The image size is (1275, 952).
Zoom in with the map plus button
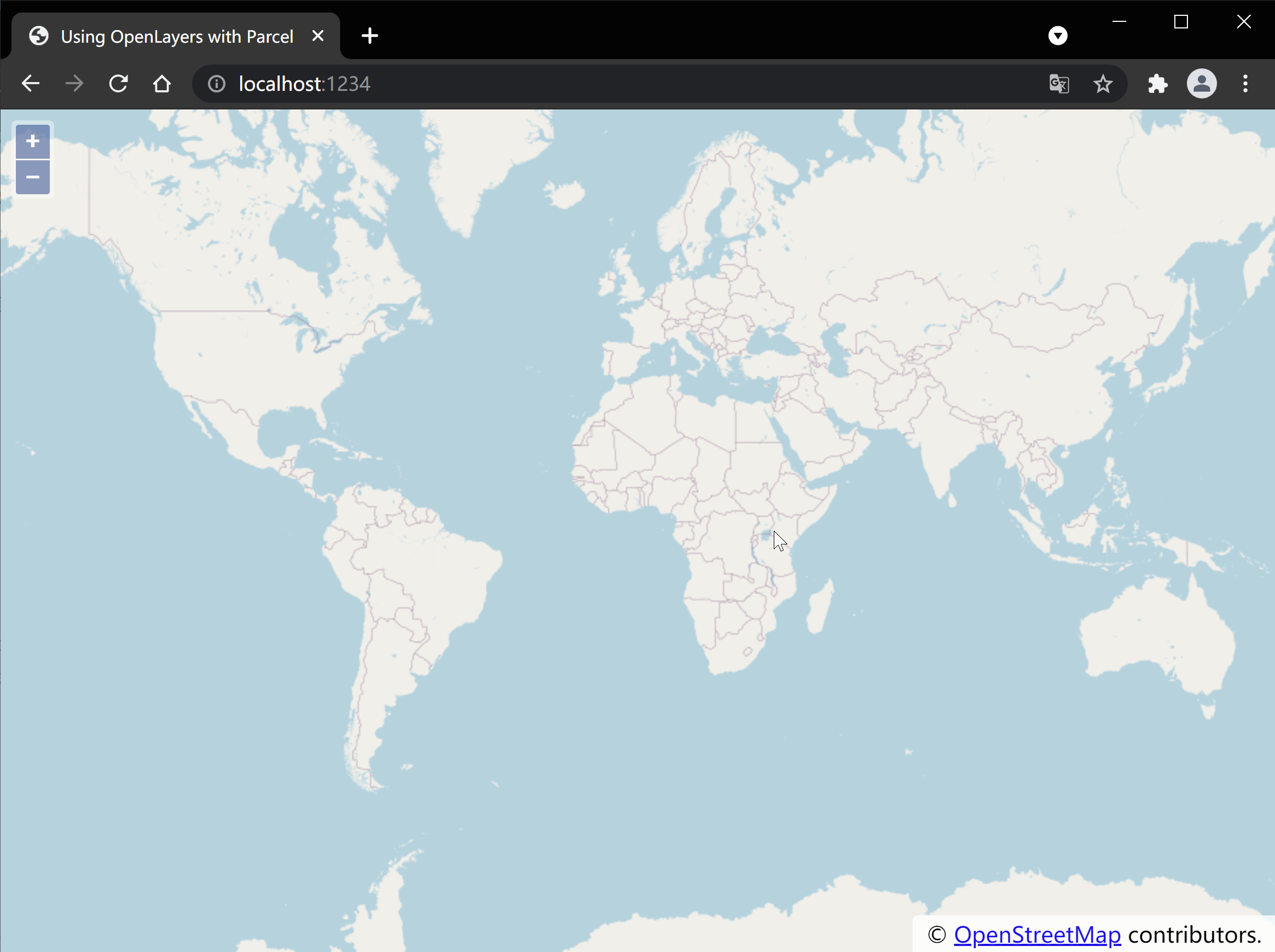pos(32,141)
